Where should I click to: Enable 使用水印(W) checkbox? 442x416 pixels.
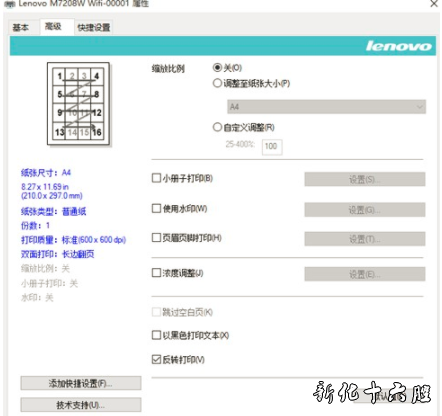click(x=156, y=208)
